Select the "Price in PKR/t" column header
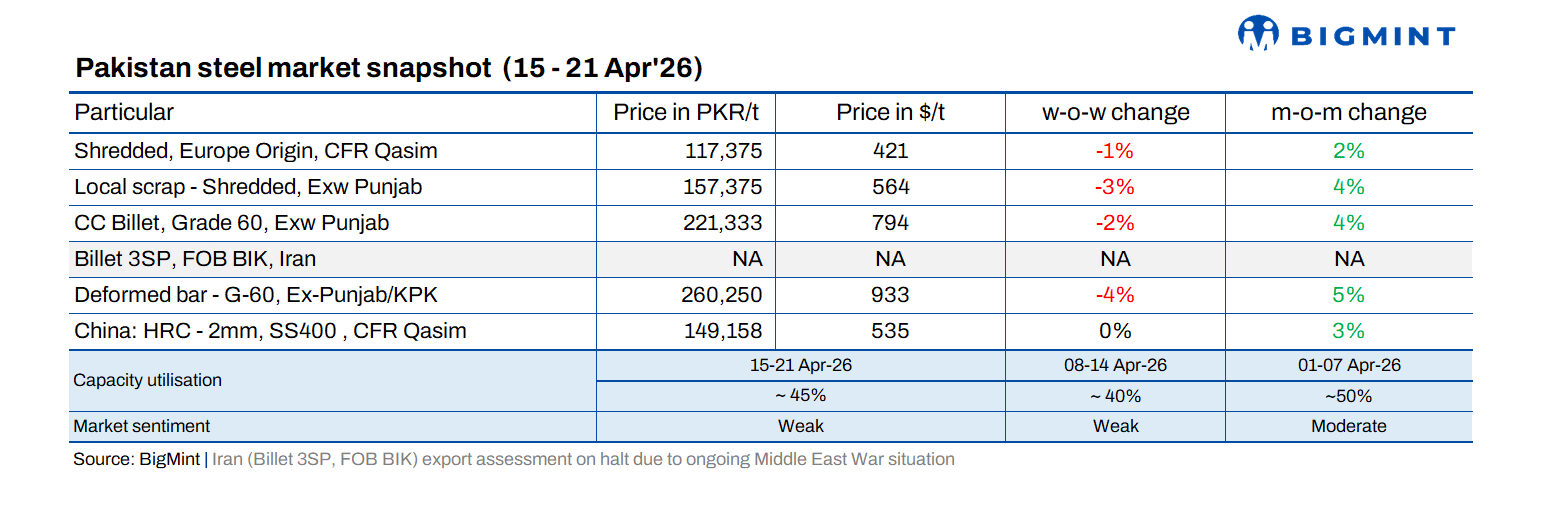Viewport: 1553px width, 508px height. coord(685,112)
